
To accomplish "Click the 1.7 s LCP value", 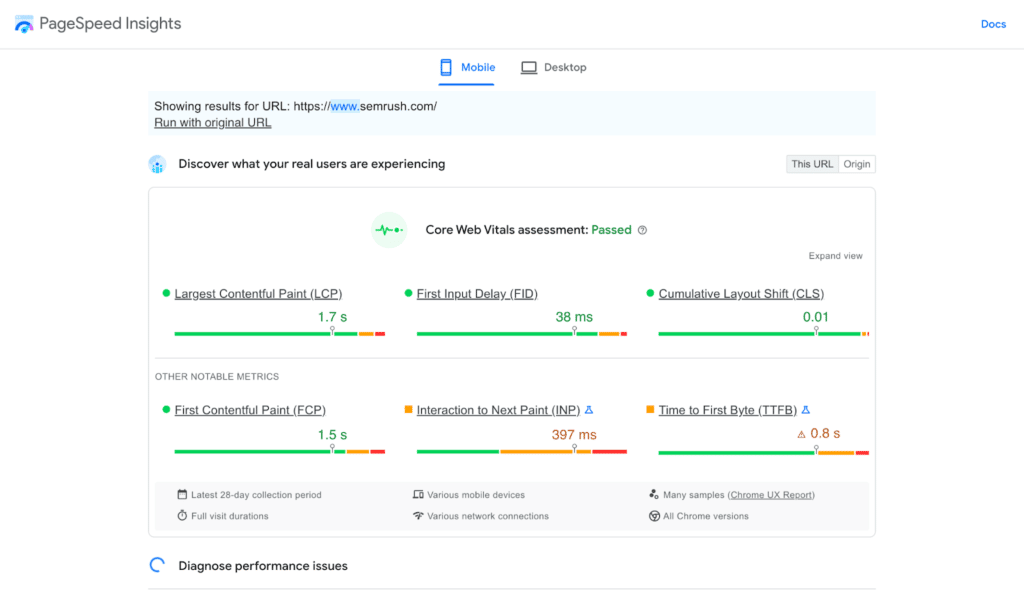I will [332, 317].
